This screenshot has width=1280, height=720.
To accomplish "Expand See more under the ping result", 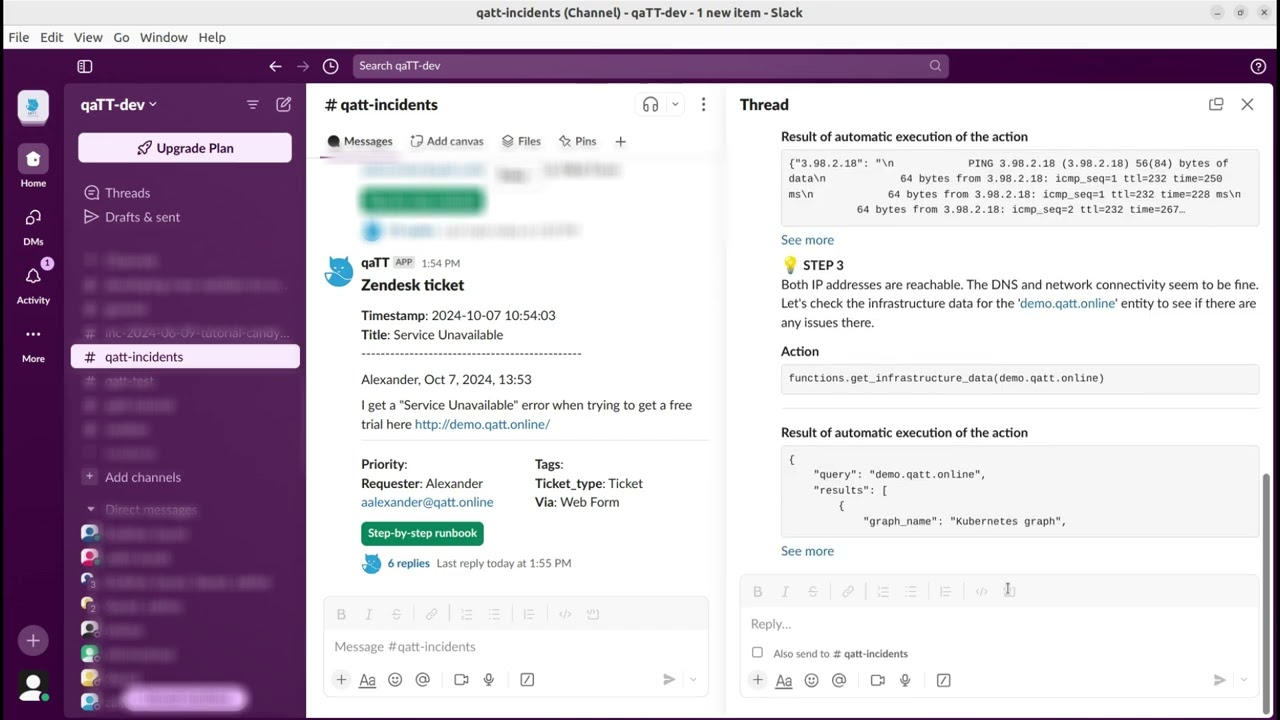I will coord(807,240).
